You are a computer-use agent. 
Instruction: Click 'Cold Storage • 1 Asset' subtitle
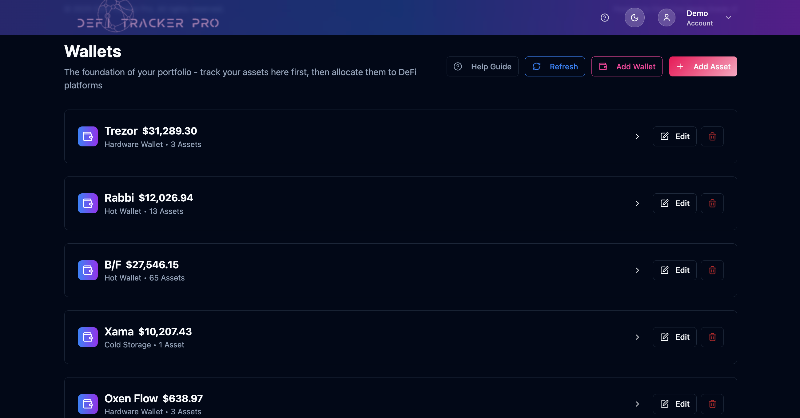(144, 345)
